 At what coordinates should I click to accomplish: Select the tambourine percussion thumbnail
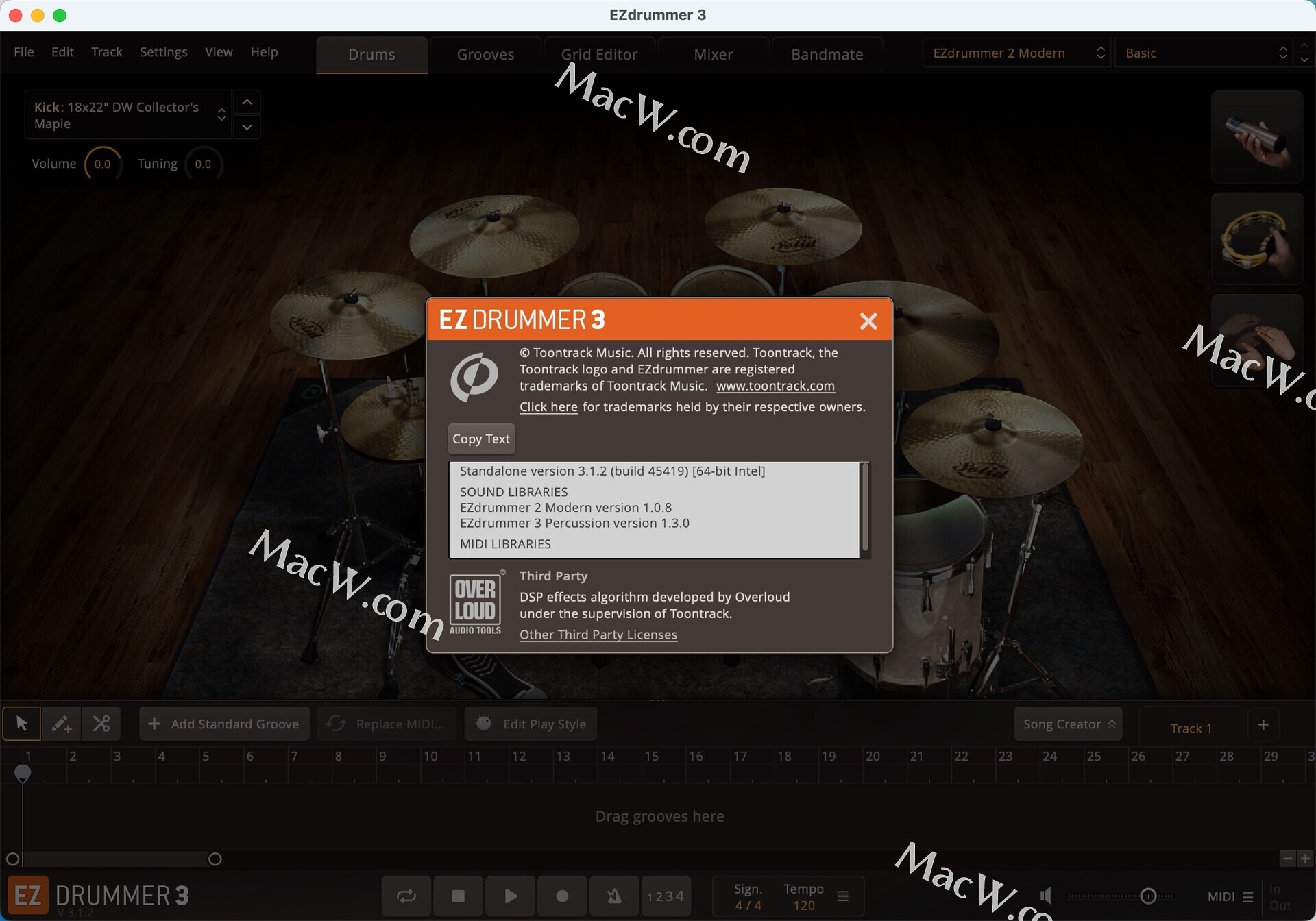[1256, 239]
